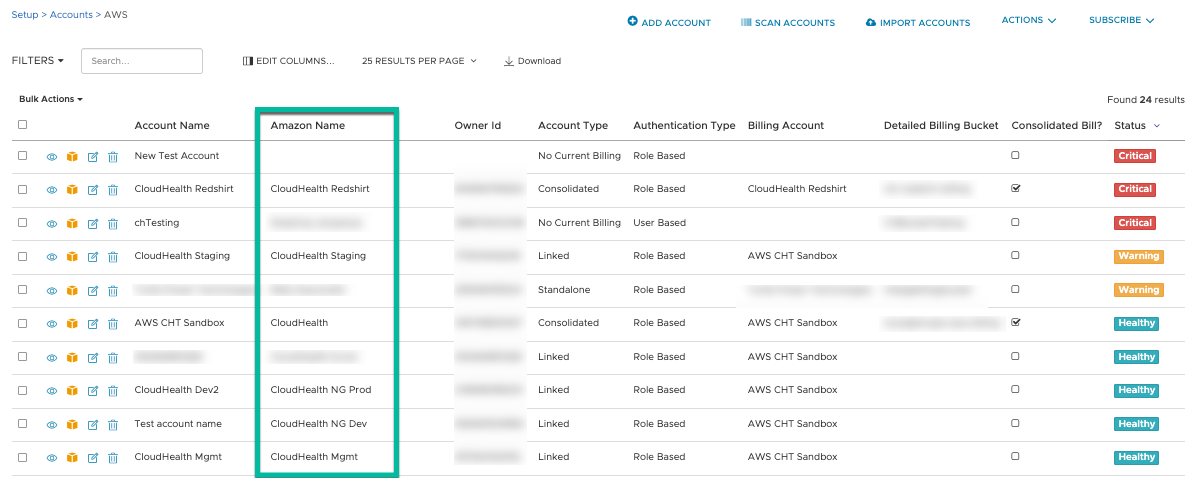The width and height of the screenshot is (1191, 478).
Task: Tick the chTesting row selection checkbox
Action: pos(22,222)
